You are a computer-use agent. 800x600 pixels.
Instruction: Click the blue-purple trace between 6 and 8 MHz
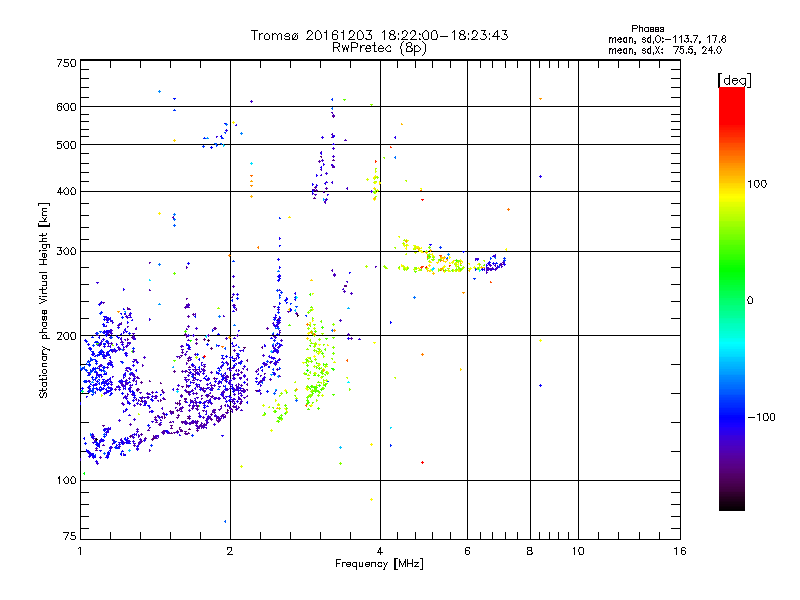click(494, 264)
